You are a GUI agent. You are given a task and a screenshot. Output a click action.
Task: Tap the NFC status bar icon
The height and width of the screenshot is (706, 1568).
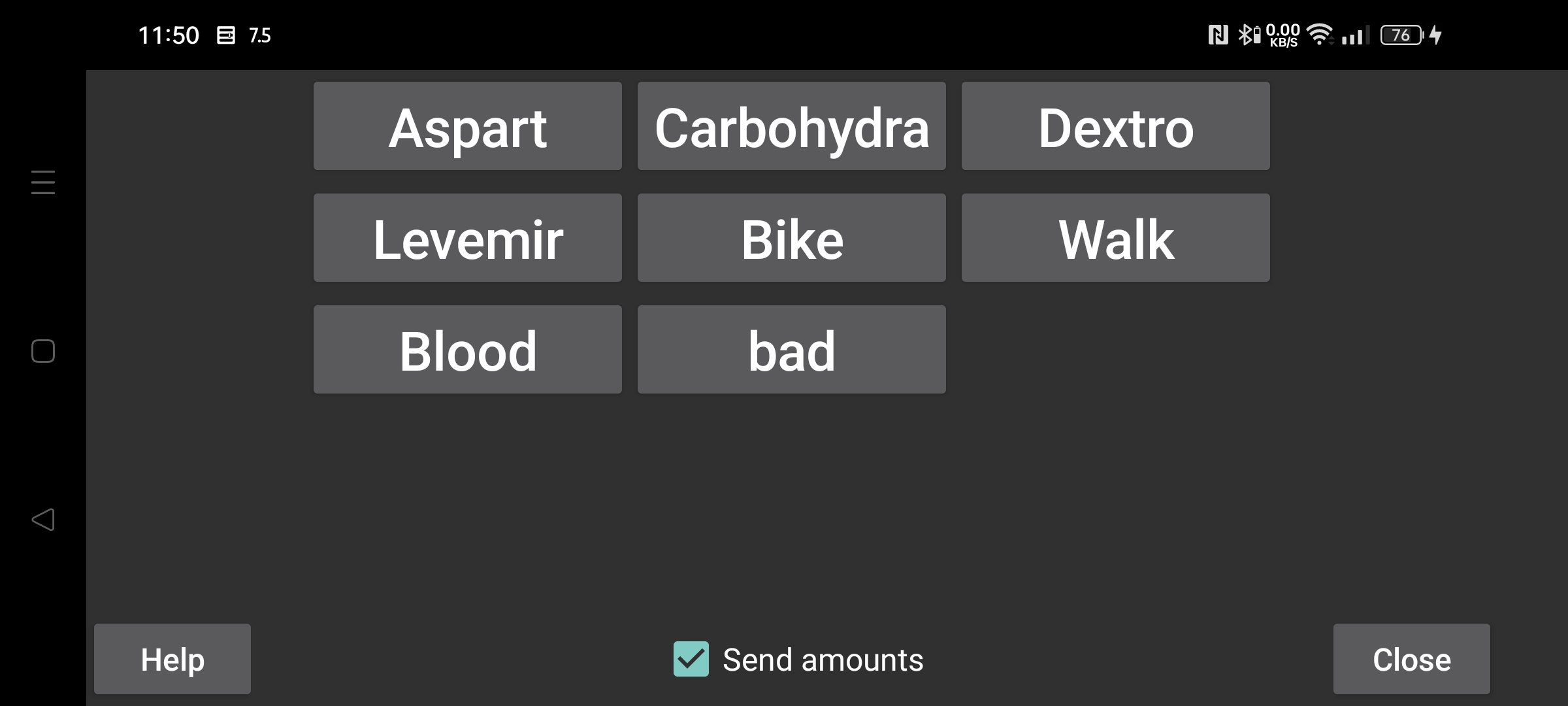pos(1218,35)
